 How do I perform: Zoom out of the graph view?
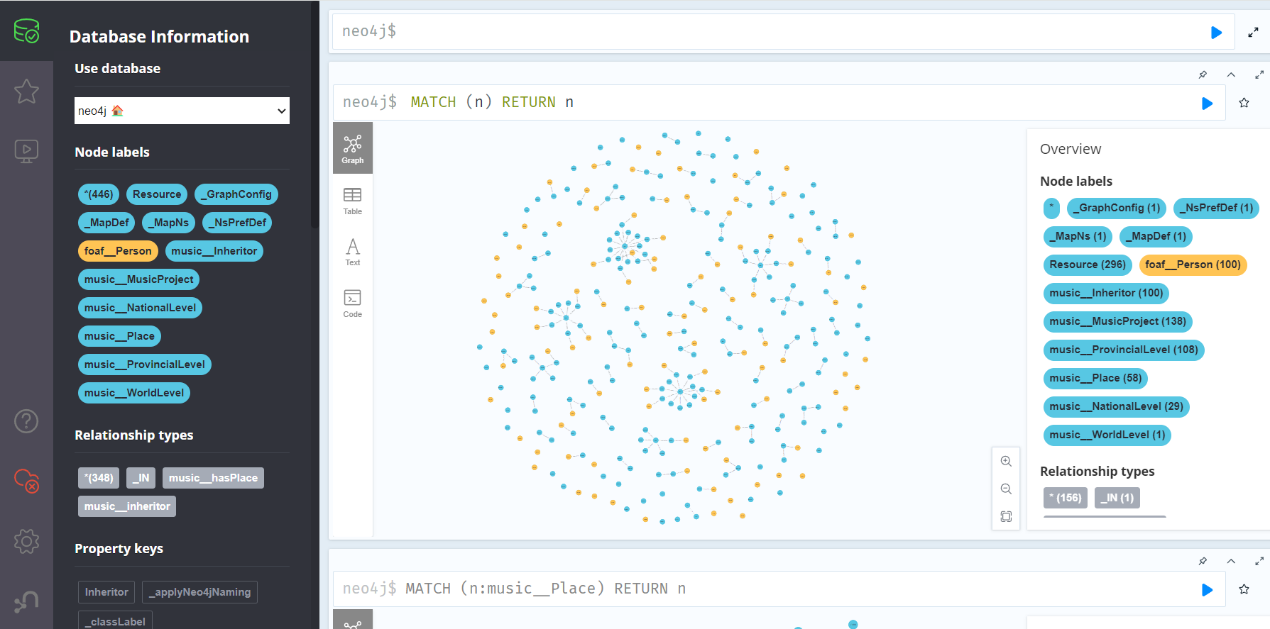pyautogui.click(x=1006, y=489)
